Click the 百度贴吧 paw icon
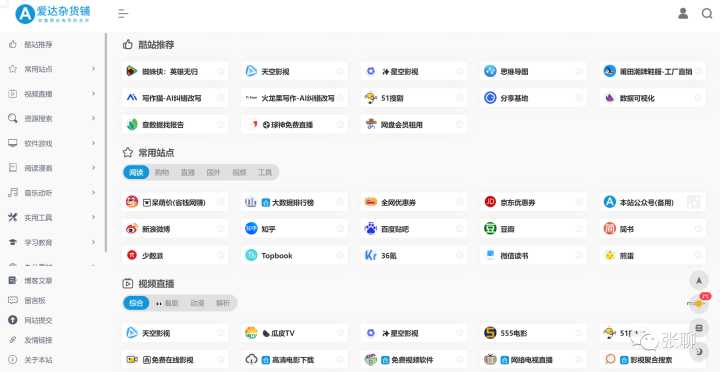 click(371, 228)
